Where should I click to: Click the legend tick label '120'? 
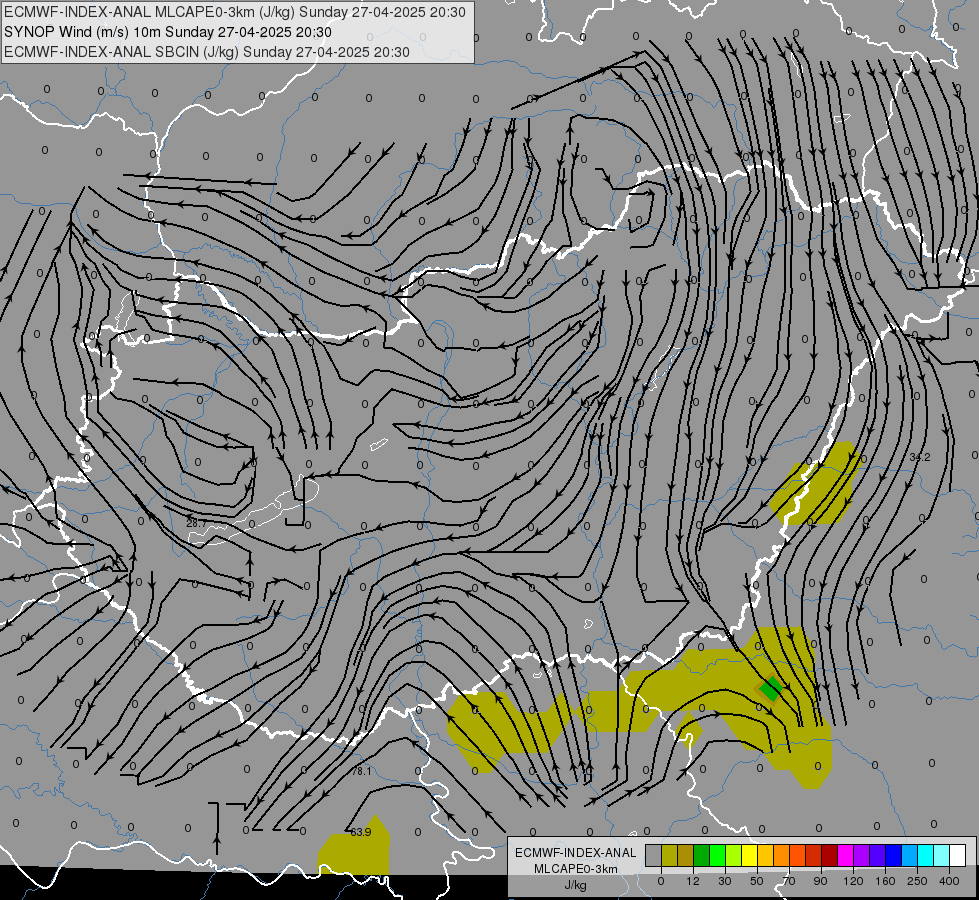[853, 881]
